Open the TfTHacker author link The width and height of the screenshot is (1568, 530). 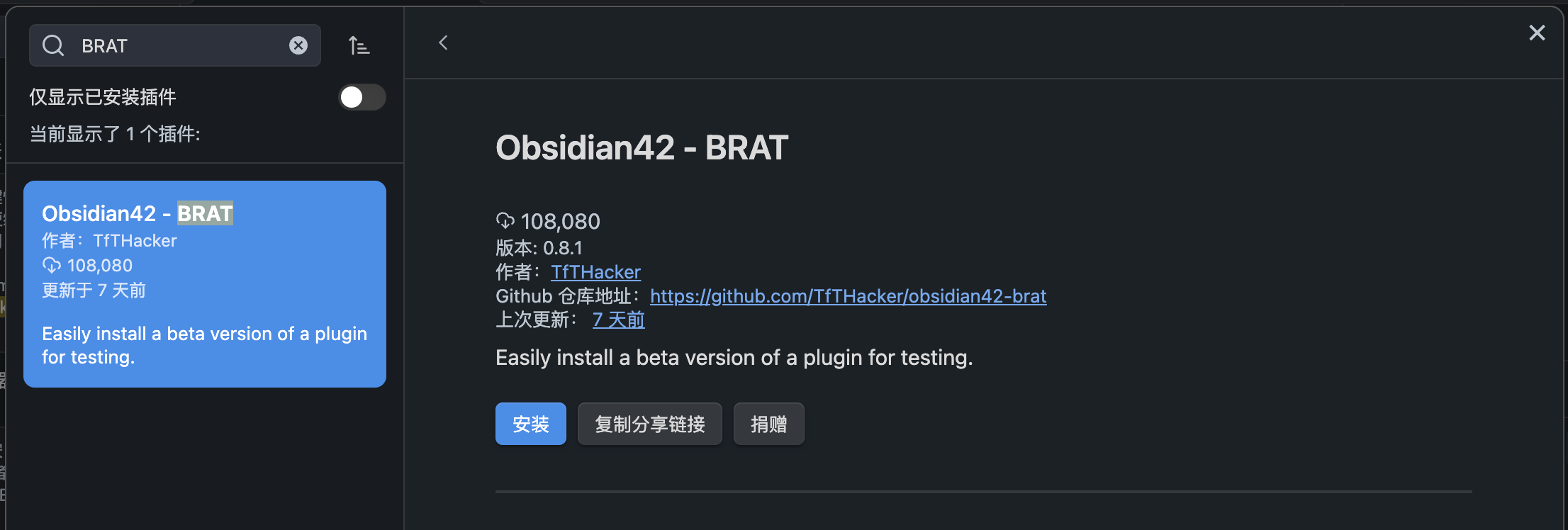point(595,272)
